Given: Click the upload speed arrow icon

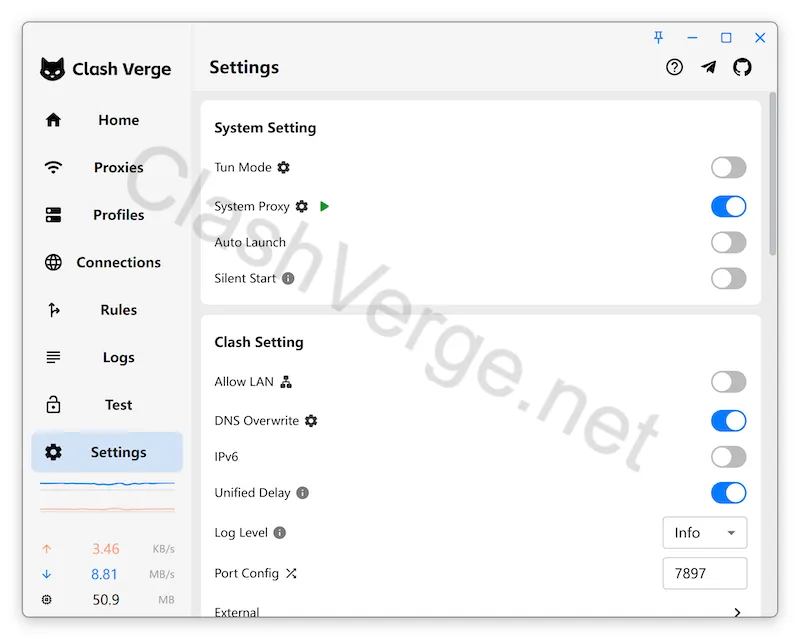Looking at the screenshot, I should click(46, 549).
